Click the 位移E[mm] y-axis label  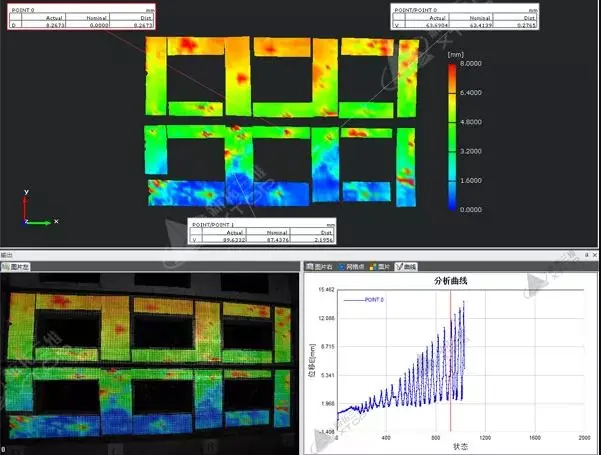coord(312,360)
